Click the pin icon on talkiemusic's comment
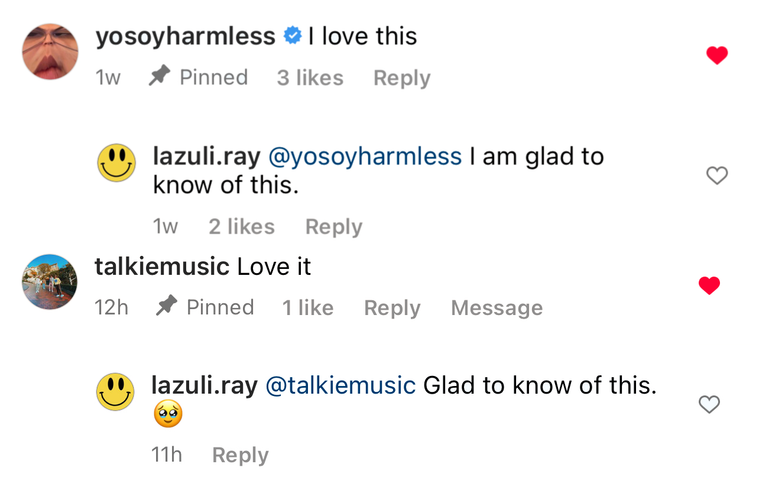The width and height of the screenshot is (759, 490). 166,306
